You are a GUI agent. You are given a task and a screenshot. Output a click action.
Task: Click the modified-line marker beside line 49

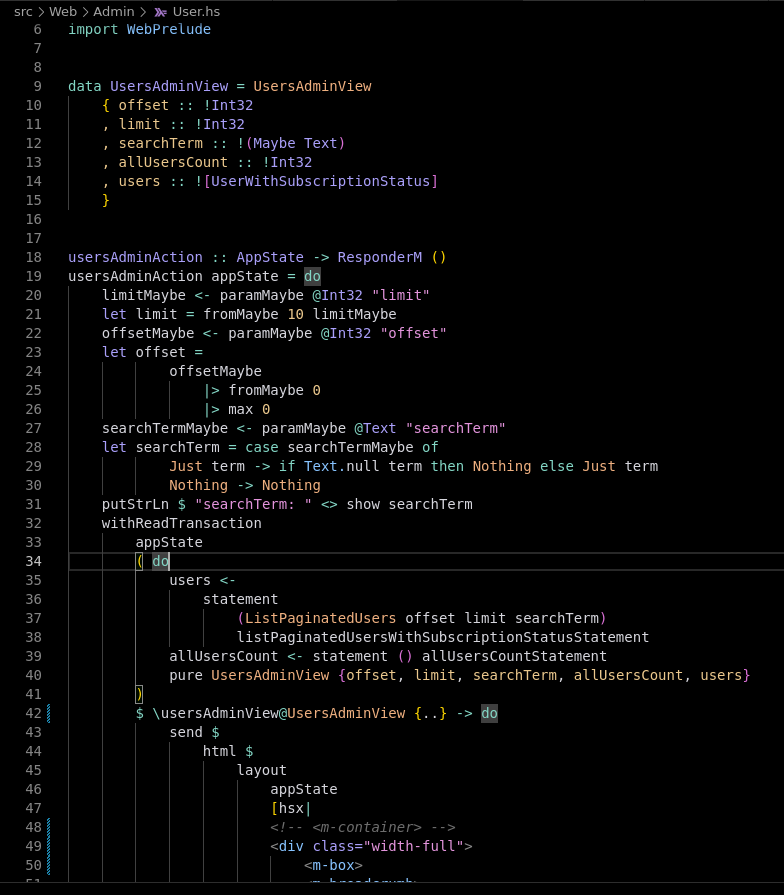[49, 846]
